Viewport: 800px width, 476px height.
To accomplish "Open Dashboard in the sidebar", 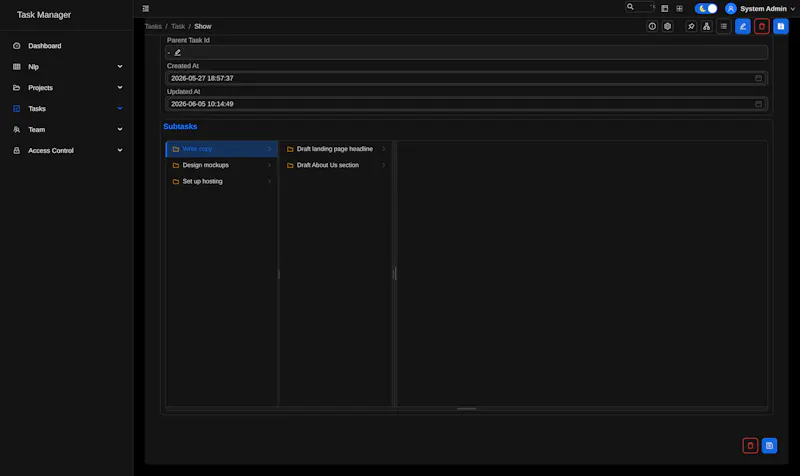I will coord(67,46).
